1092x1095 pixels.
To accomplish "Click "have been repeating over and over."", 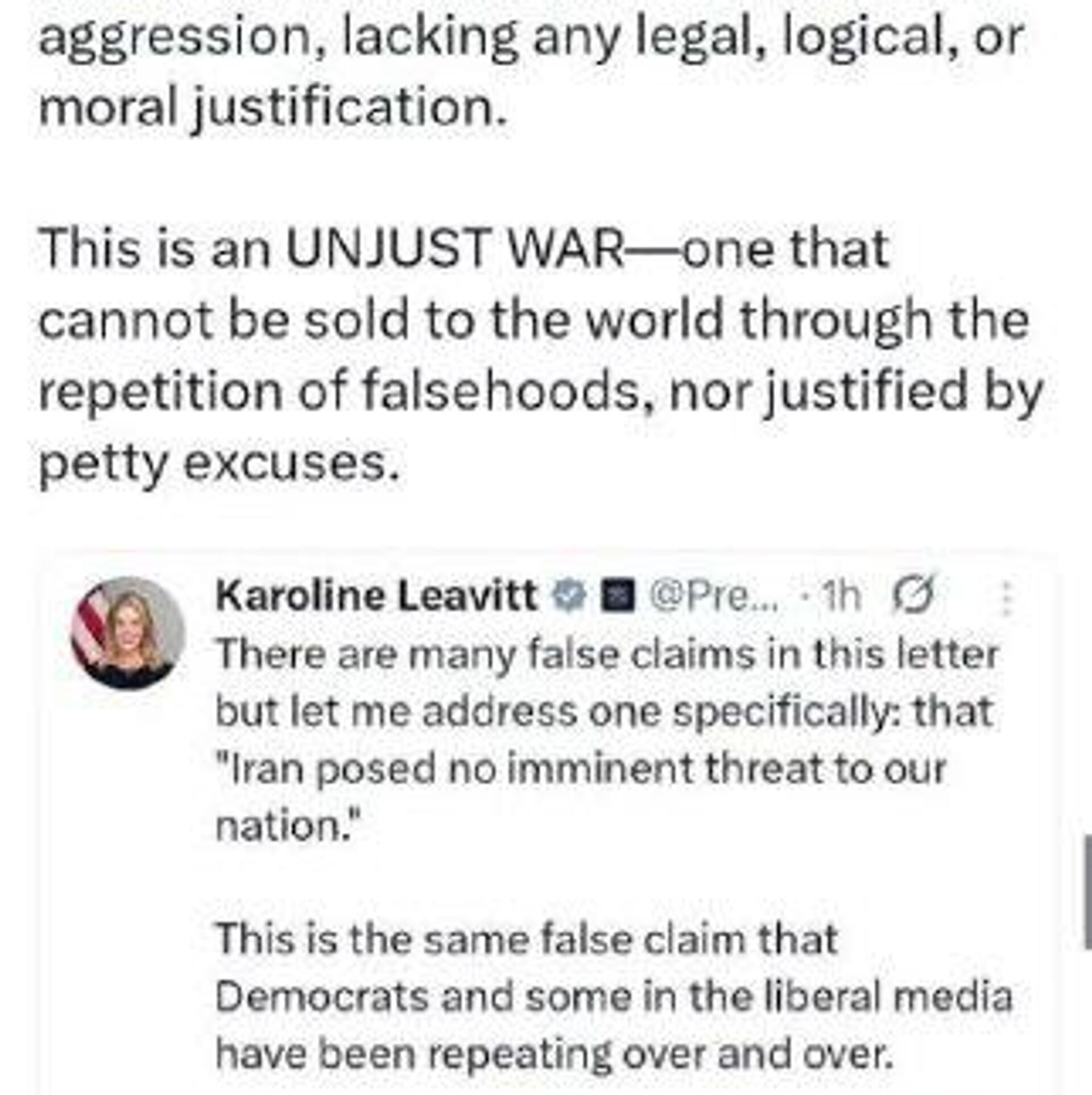I will pyautogui.click(x=554, y=1053).
